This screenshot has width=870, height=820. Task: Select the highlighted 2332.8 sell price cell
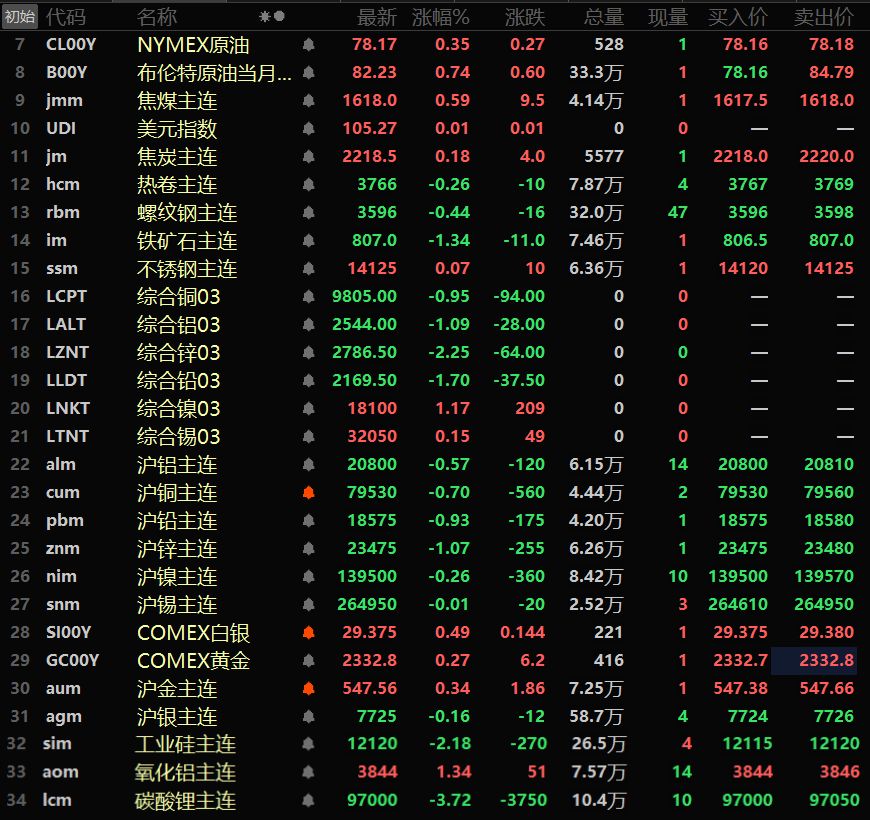(825, 661)
